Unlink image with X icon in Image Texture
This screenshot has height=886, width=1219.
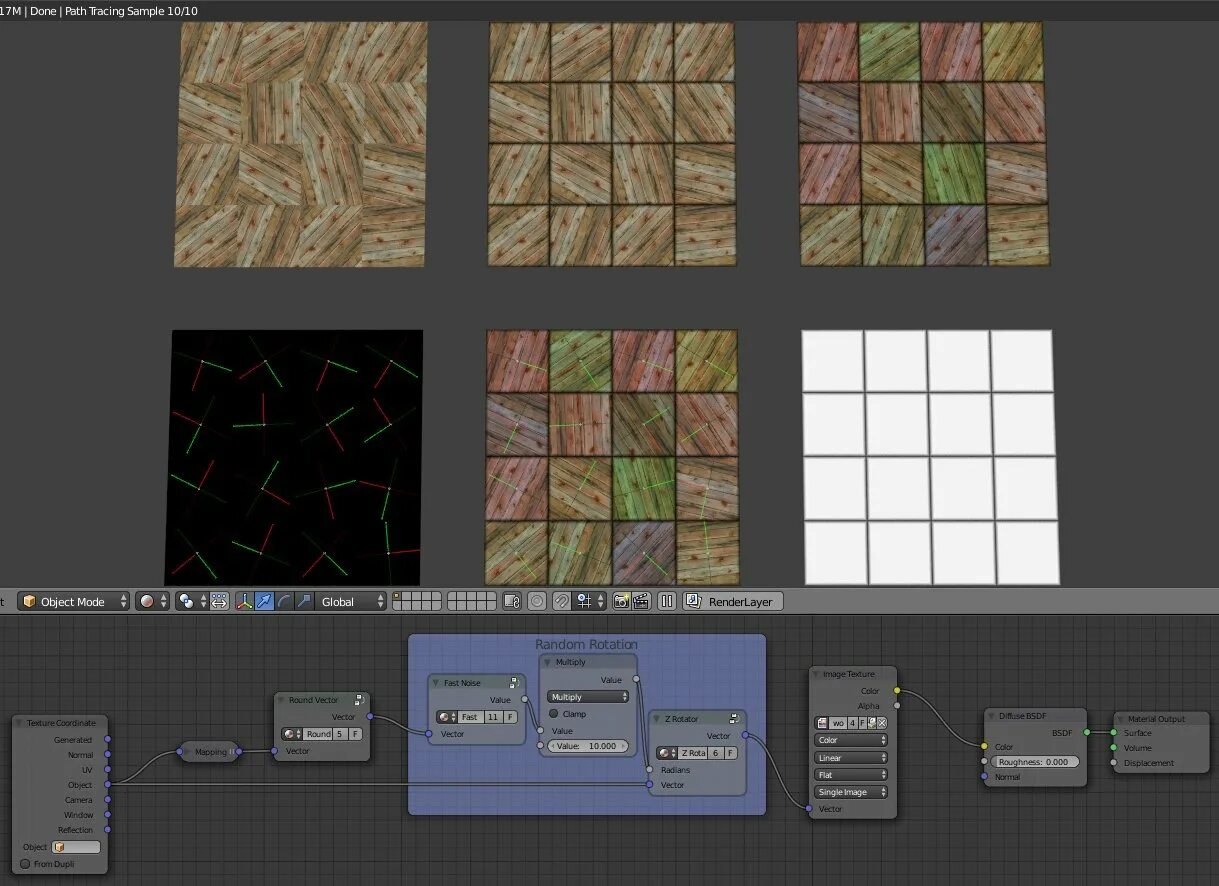(882, 723)
